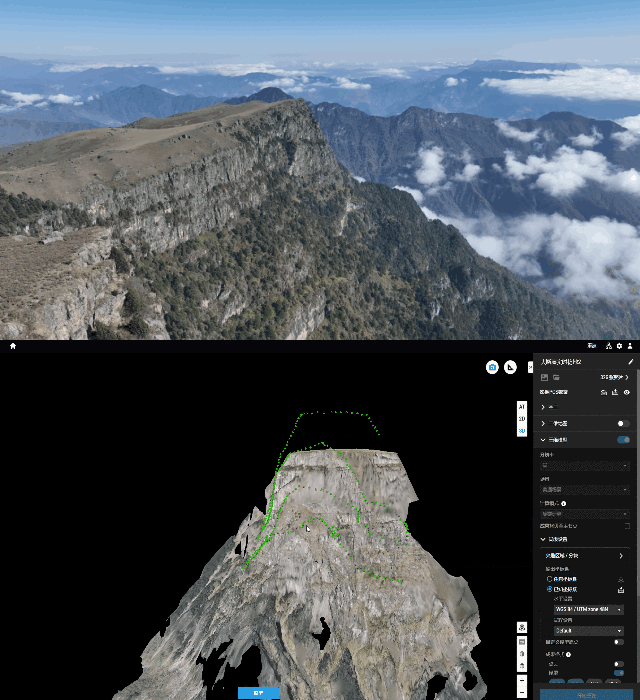
Task: Open the settings gear icon
Action: click(619, 346)
